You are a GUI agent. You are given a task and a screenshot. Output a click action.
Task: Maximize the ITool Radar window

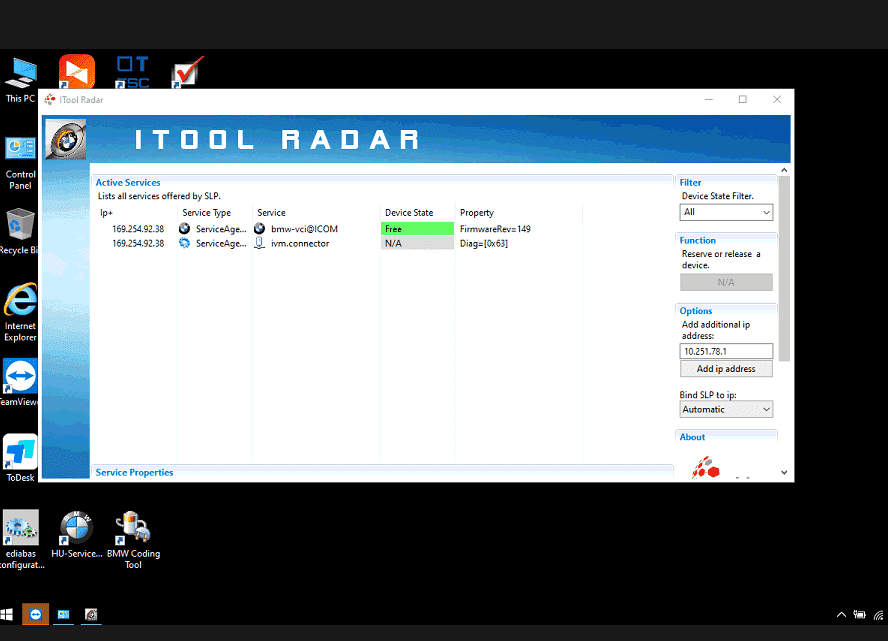pyautogui.click(x=742, y=100)
